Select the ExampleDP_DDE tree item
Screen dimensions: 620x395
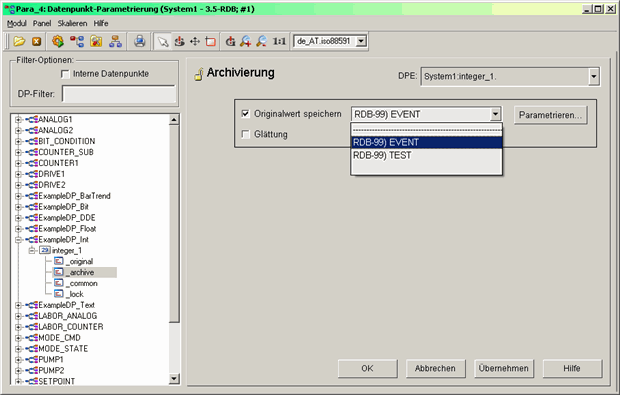click(x=67, y=217)
